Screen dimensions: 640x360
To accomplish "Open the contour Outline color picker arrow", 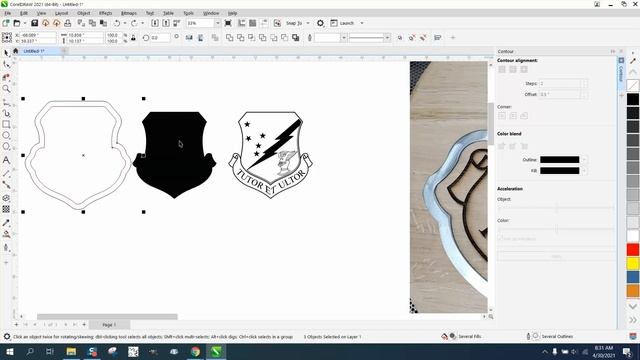I will click(x=584, y=160).
